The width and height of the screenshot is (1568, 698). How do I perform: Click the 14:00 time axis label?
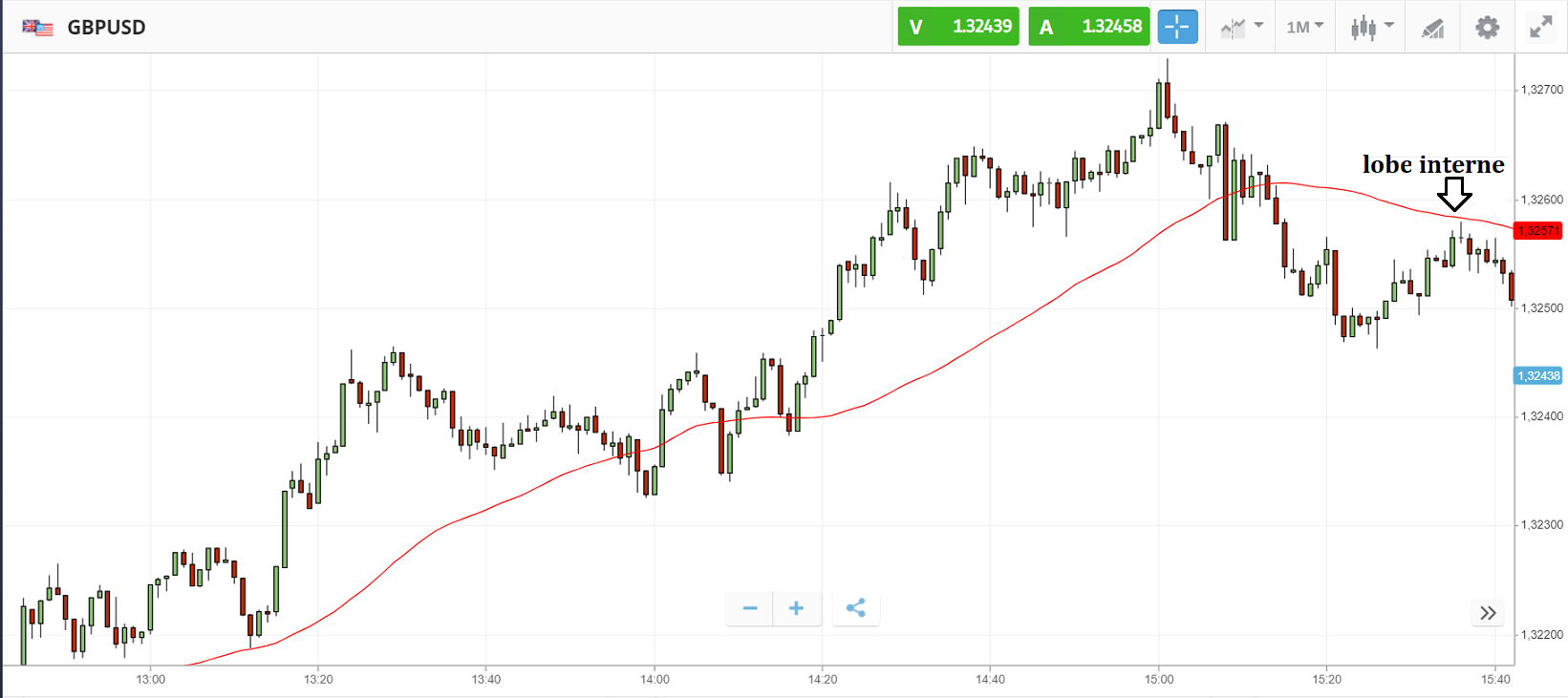[x=655, y=680]
